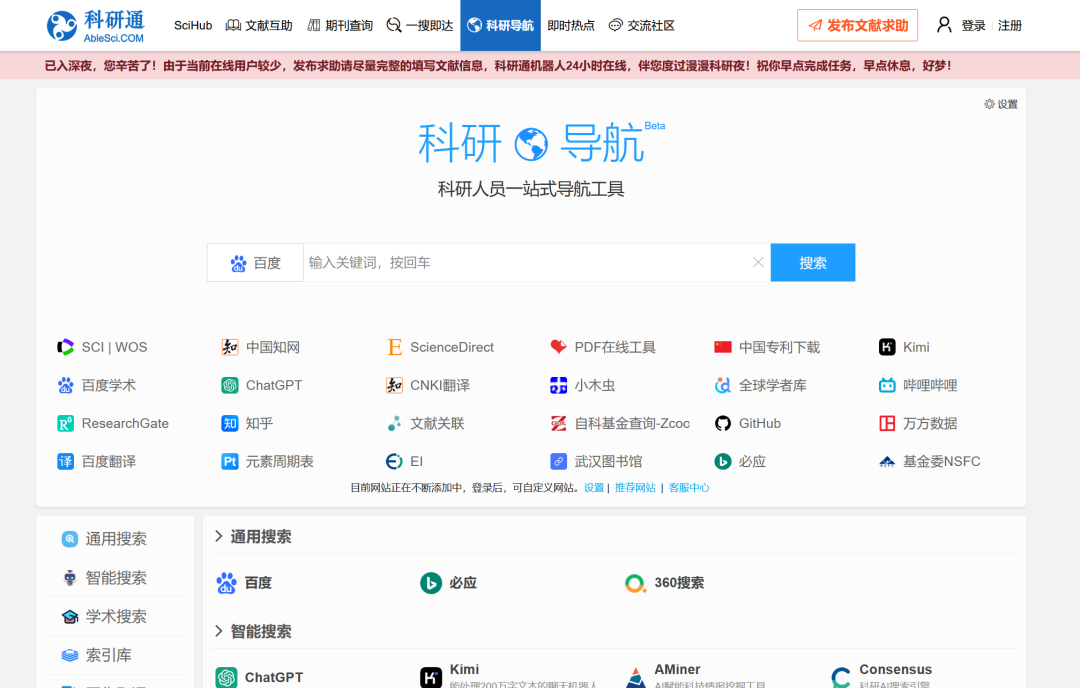Open the 知乎 icon

[x=229, y=424]
